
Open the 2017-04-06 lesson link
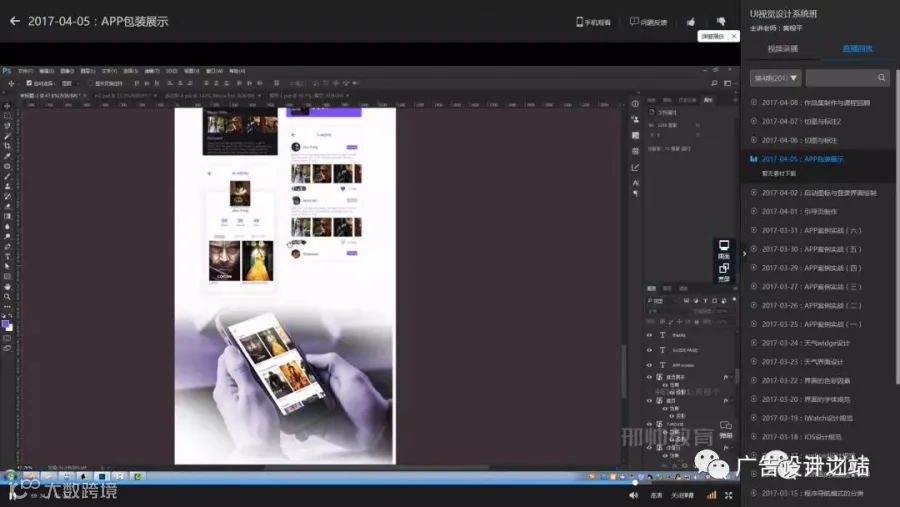pyautogui.click(x=799, y=140)
